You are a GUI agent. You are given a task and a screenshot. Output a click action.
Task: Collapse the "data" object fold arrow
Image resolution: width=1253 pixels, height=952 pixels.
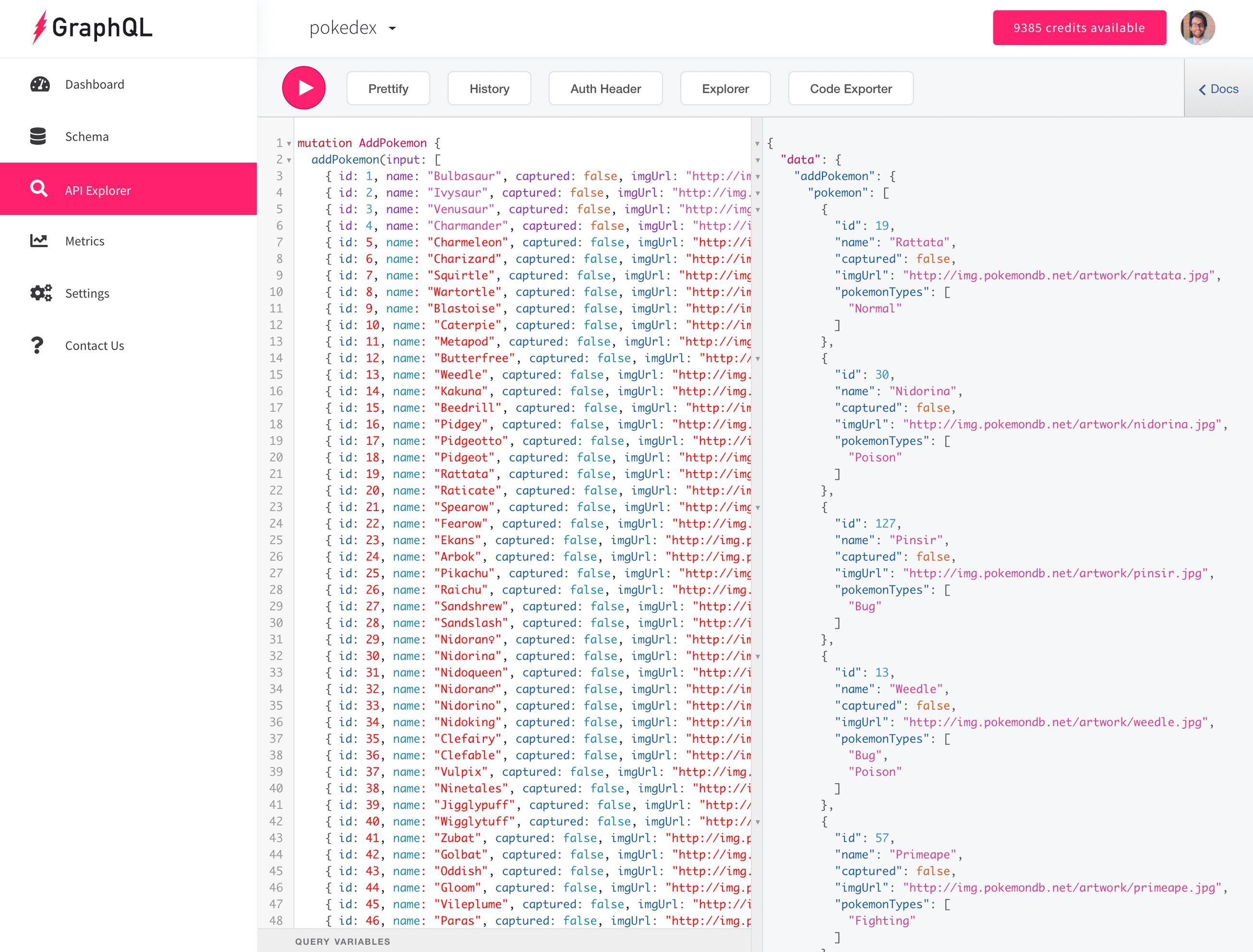pyautogui.click(x=758, y=160)
